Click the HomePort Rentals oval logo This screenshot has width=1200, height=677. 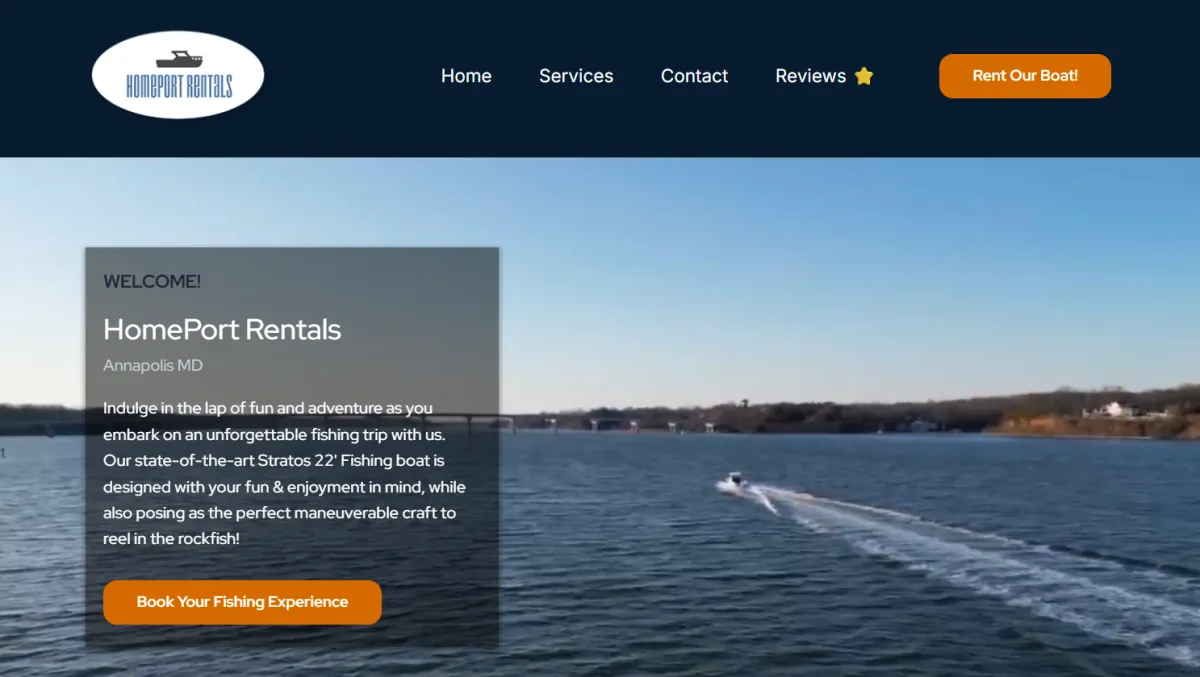pos(178,75)
